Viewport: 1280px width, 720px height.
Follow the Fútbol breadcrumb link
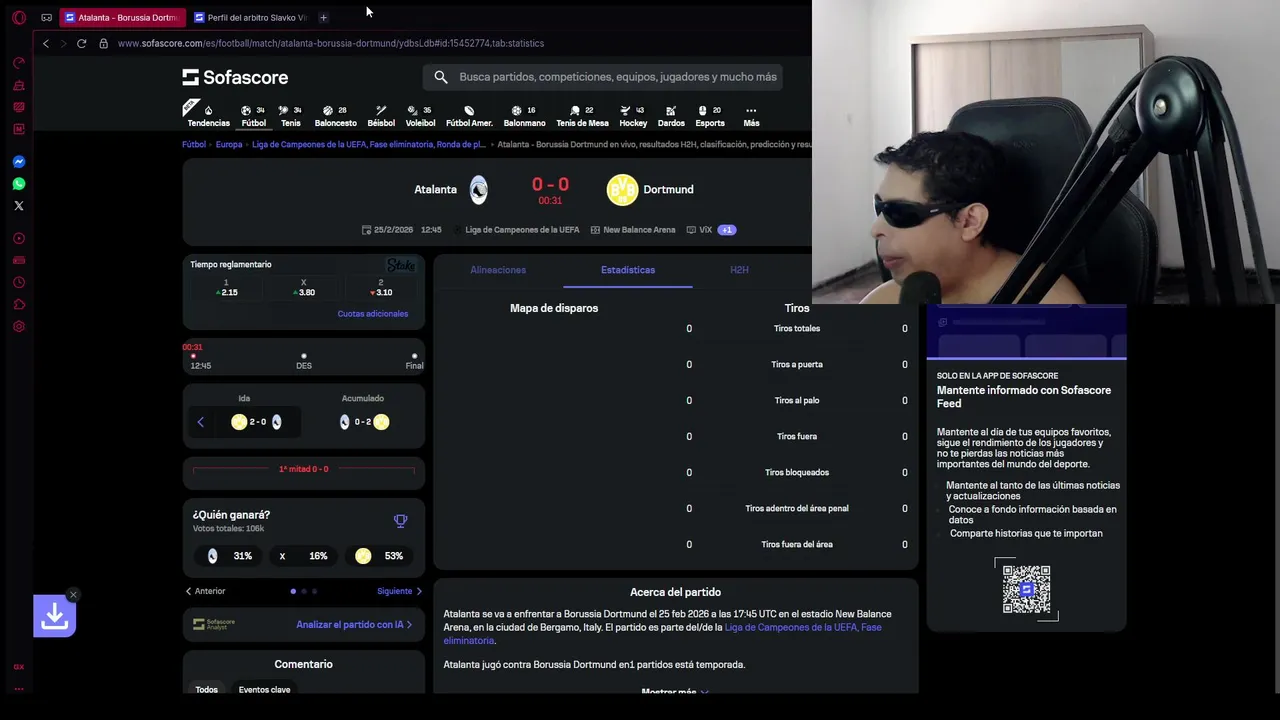pos(194,144)
